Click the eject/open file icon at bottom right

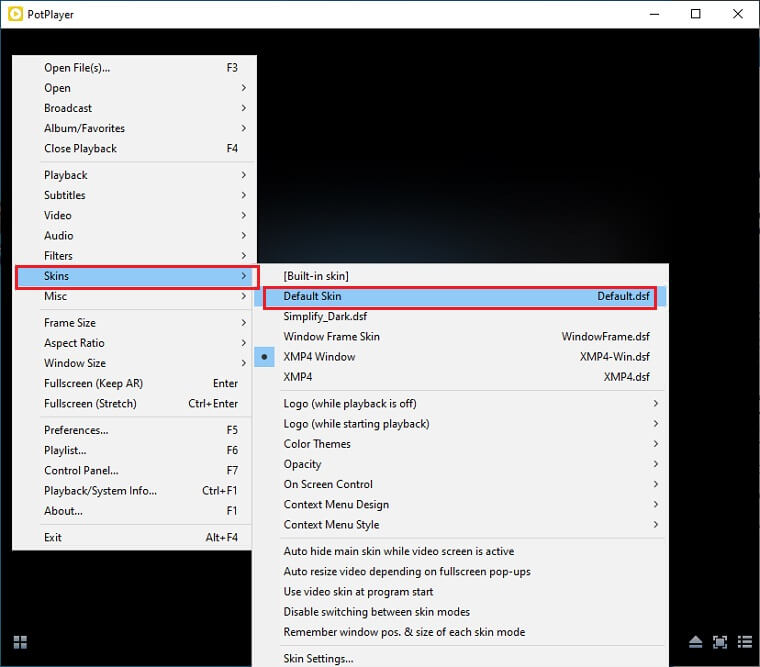coord(696,642)
